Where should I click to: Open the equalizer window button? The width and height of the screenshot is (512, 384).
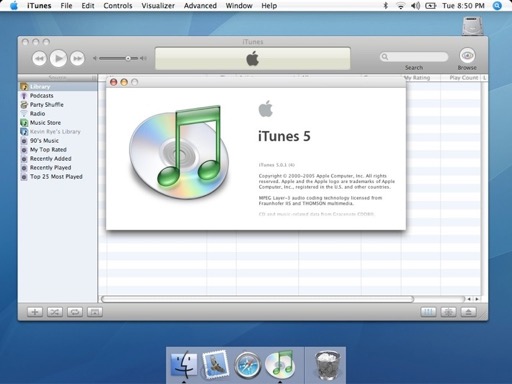coord(428,312)
